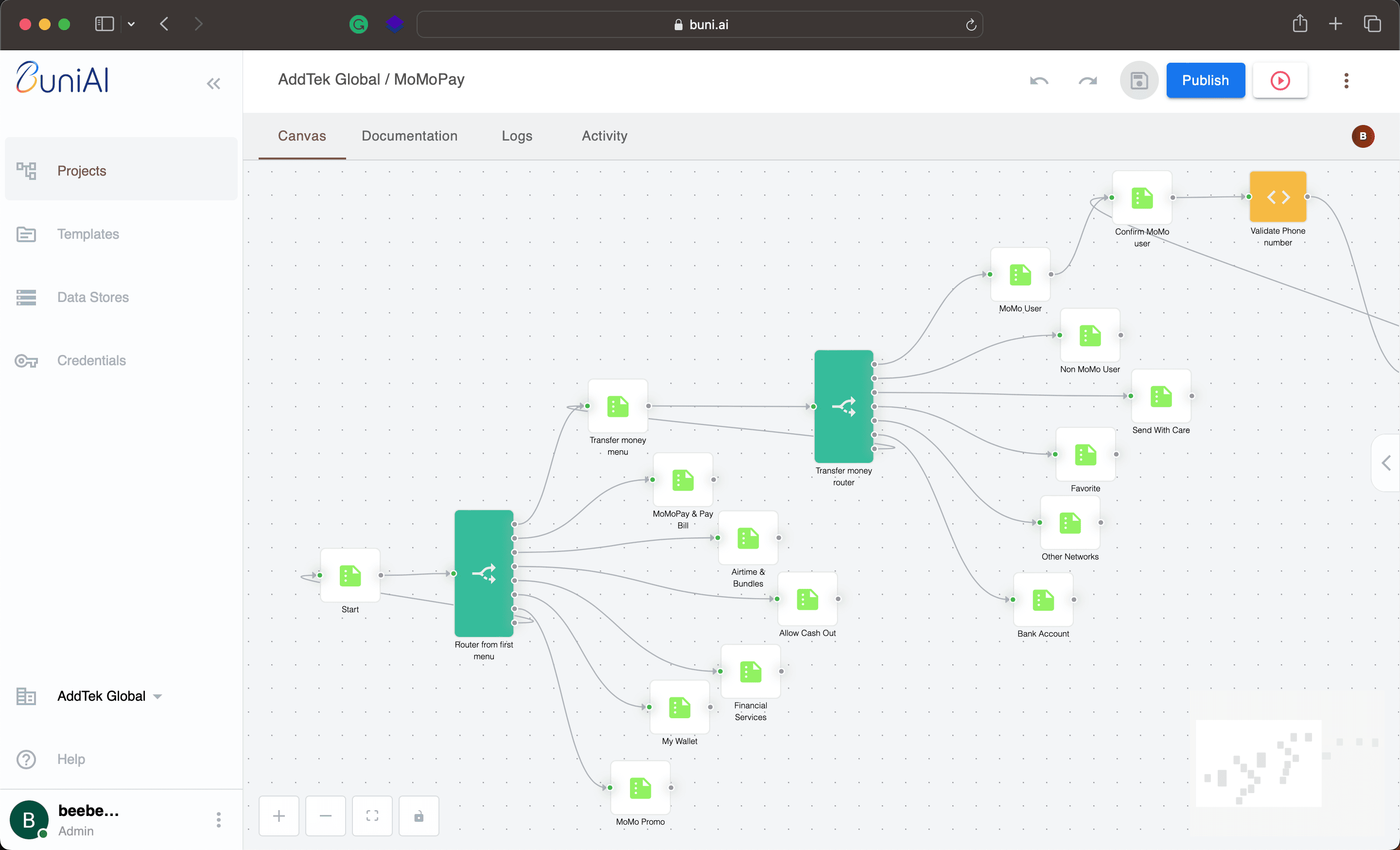Open the browser sidebar dropdown arrow

(131, 24)
